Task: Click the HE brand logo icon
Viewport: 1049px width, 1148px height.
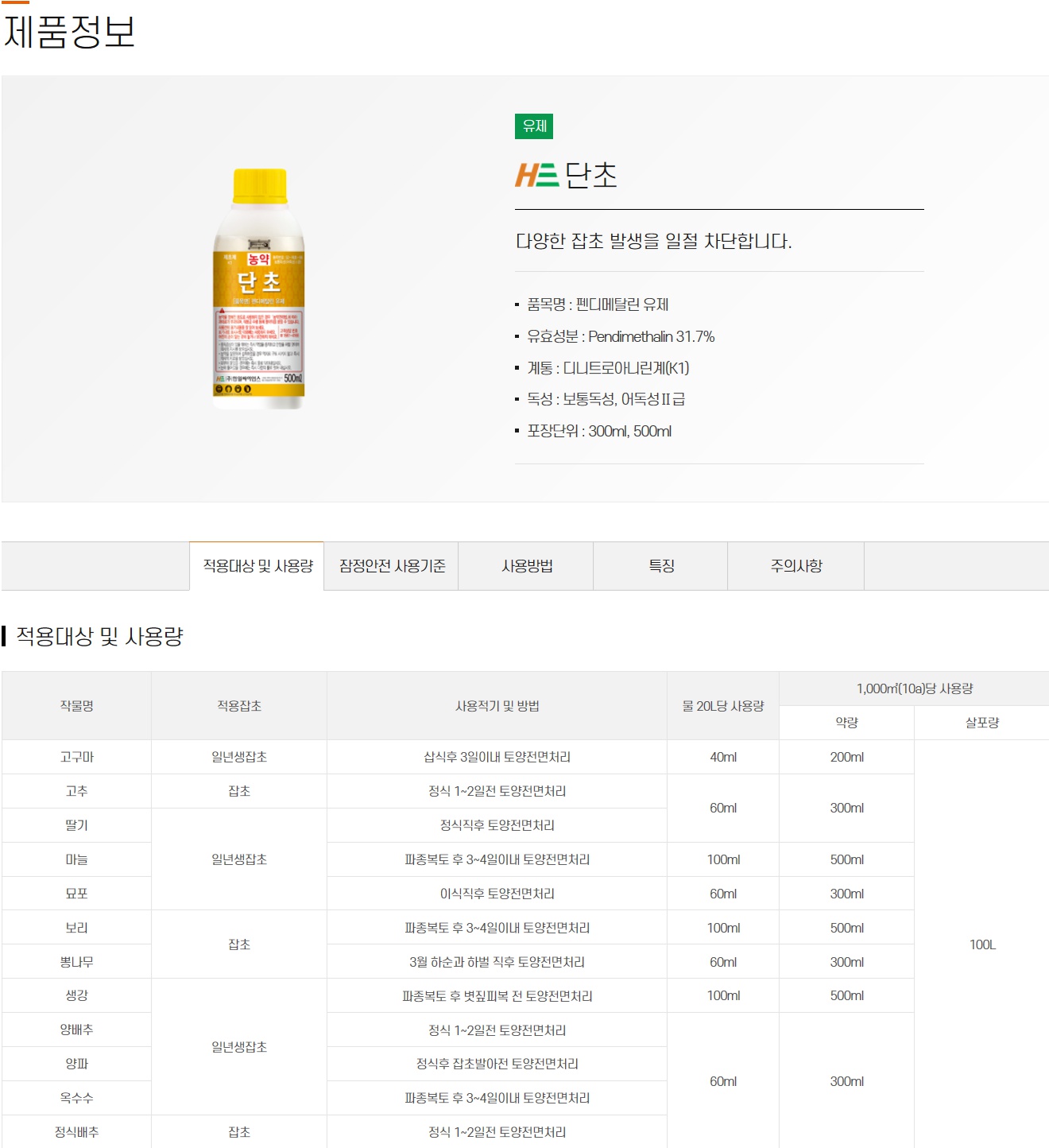Action: pos(536,175)
